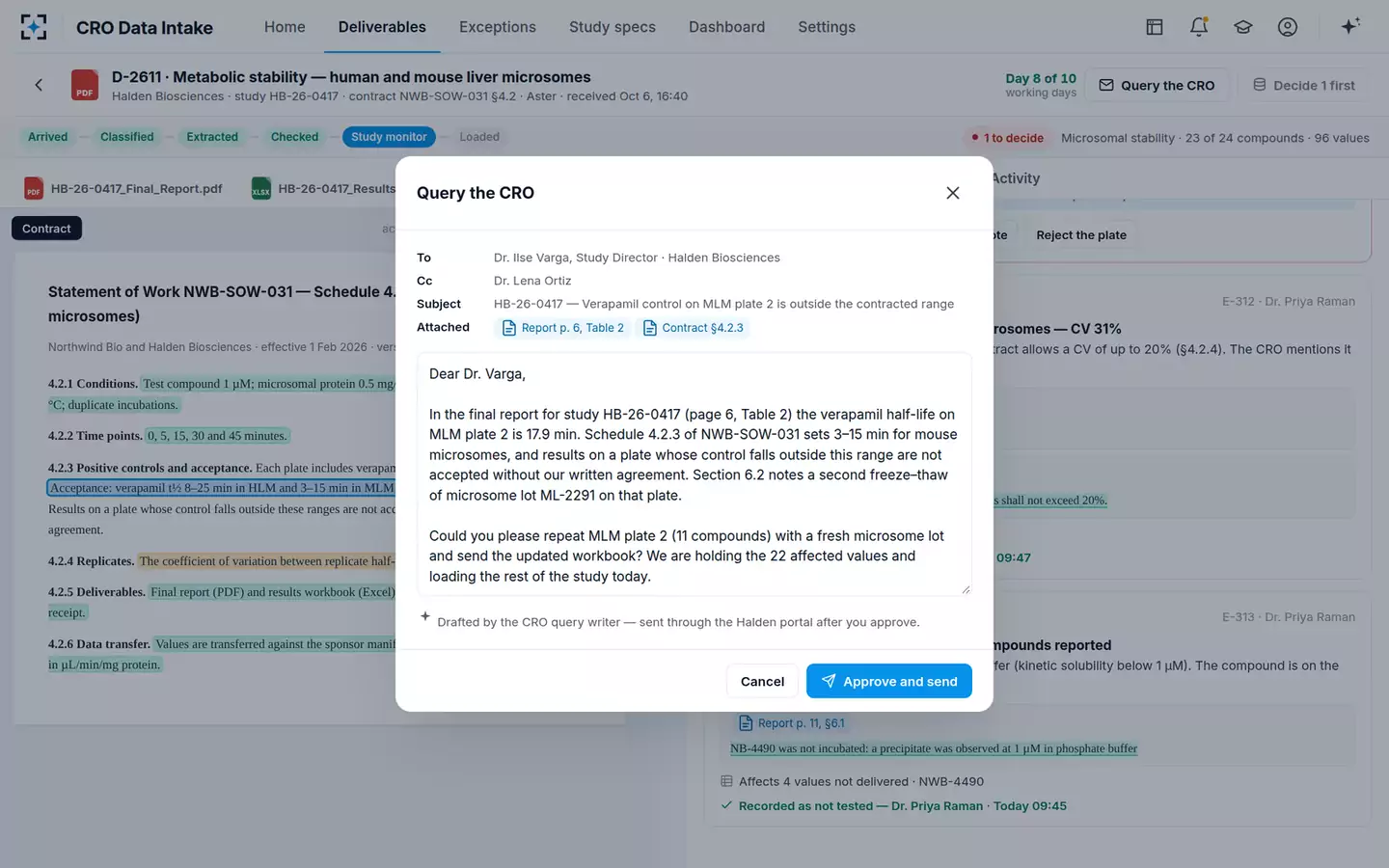Open the layout panel icon in header
The height and width of the screenshot is (868, 1389).
(1155, 27)
